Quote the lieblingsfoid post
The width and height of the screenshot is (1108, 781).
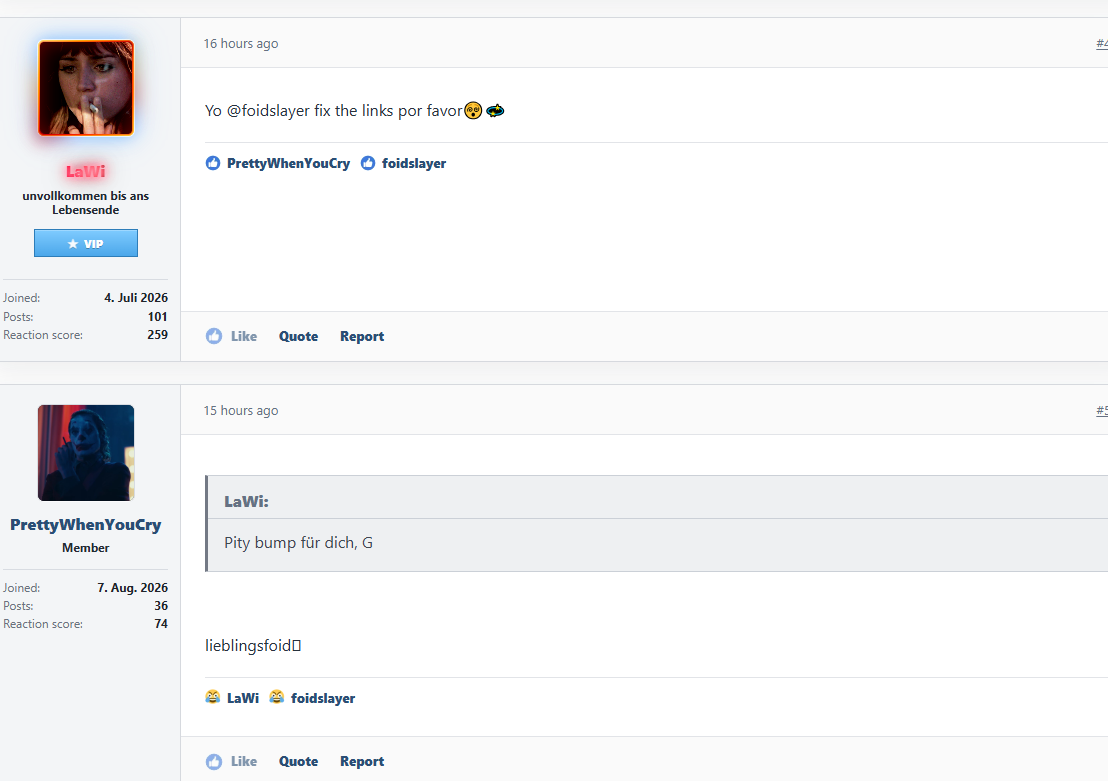click(298, 761)
